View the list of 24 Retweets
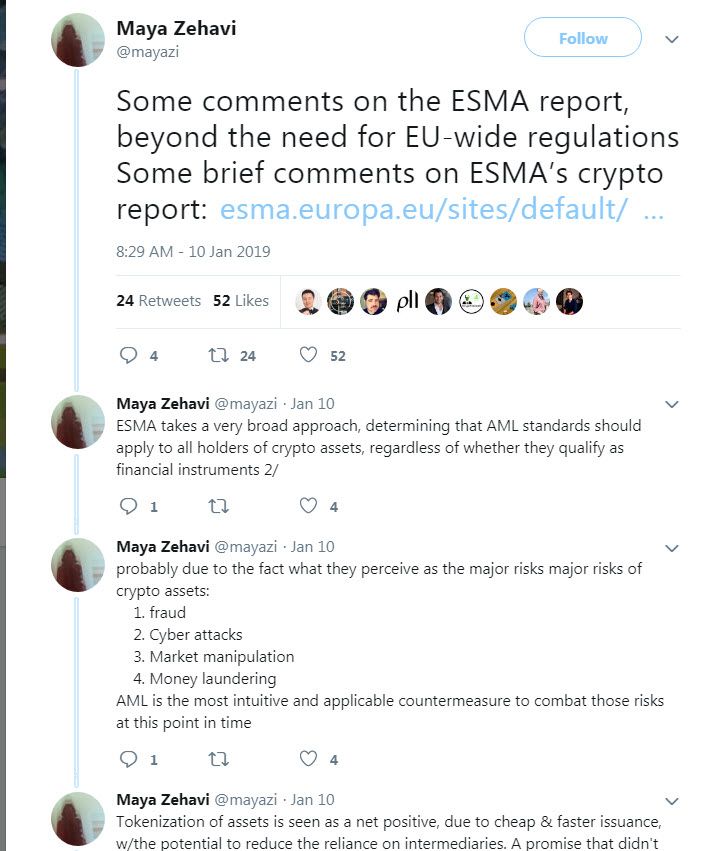 pos(158,300)
